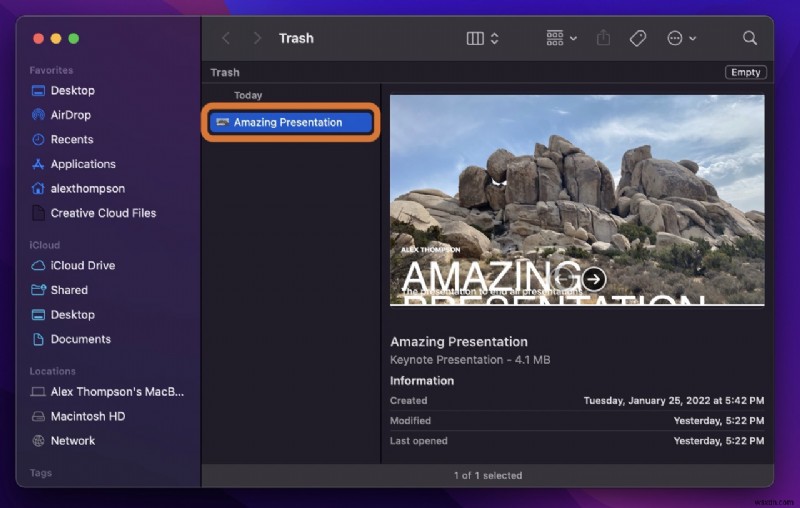Click the Forward navigation arrow
The image size is (800, 508).
coord(257,38)
